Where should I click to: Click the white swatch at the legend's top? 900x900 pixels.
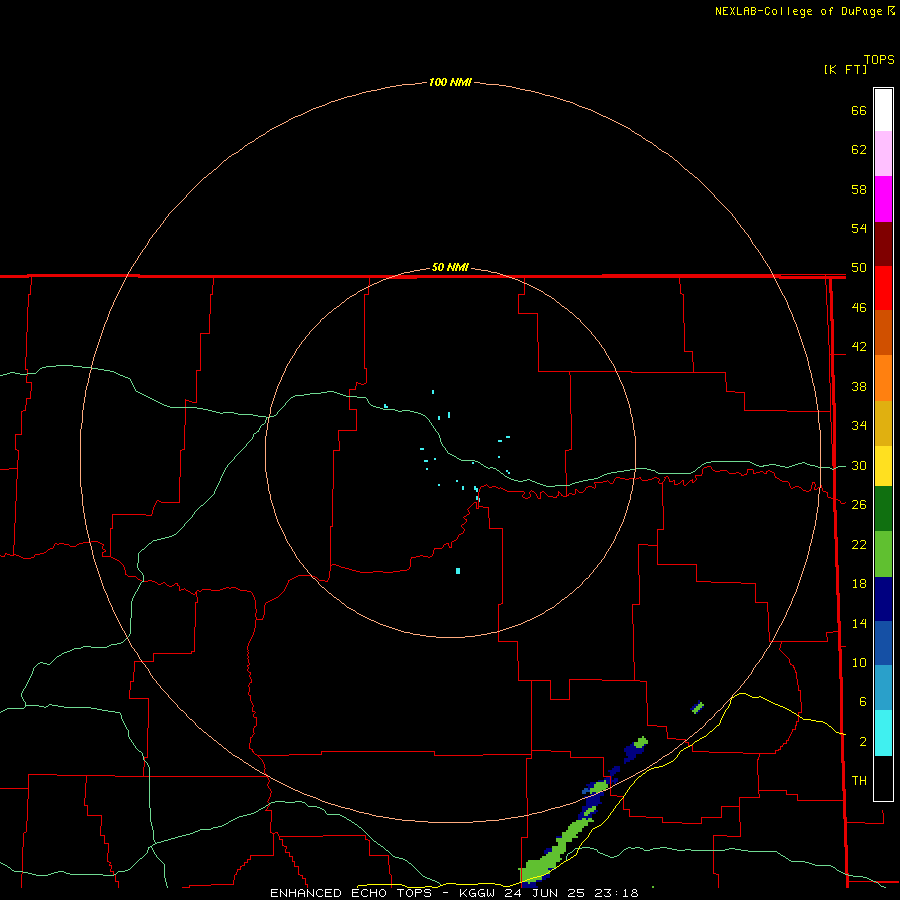[x=883, y=110]
